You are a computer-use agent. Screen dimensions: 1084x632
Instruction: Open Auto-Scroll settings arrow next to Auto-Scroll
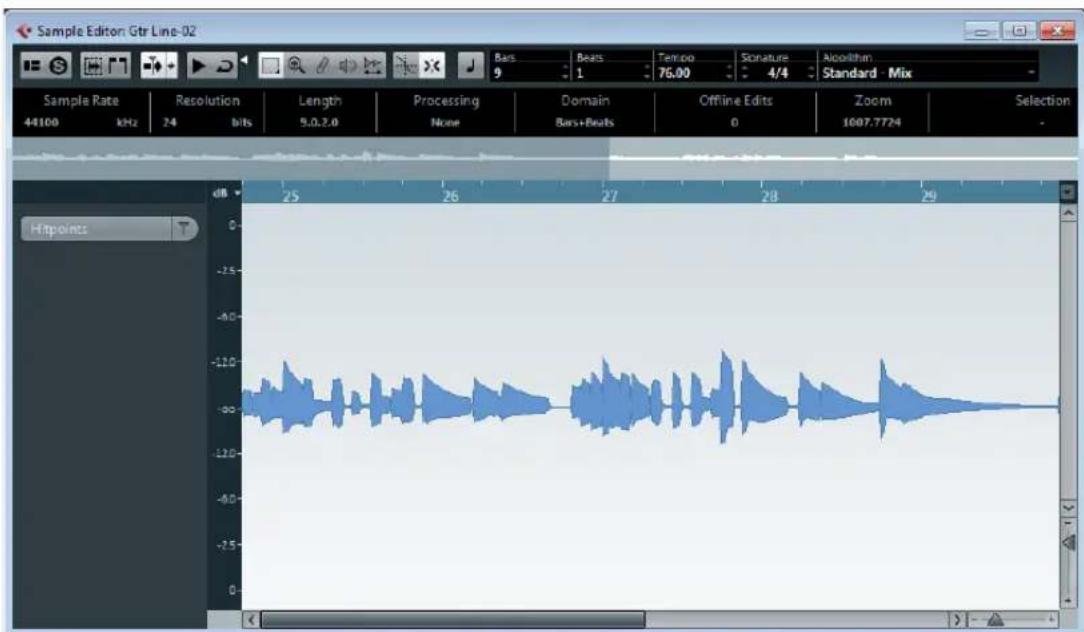click(171, 66)
